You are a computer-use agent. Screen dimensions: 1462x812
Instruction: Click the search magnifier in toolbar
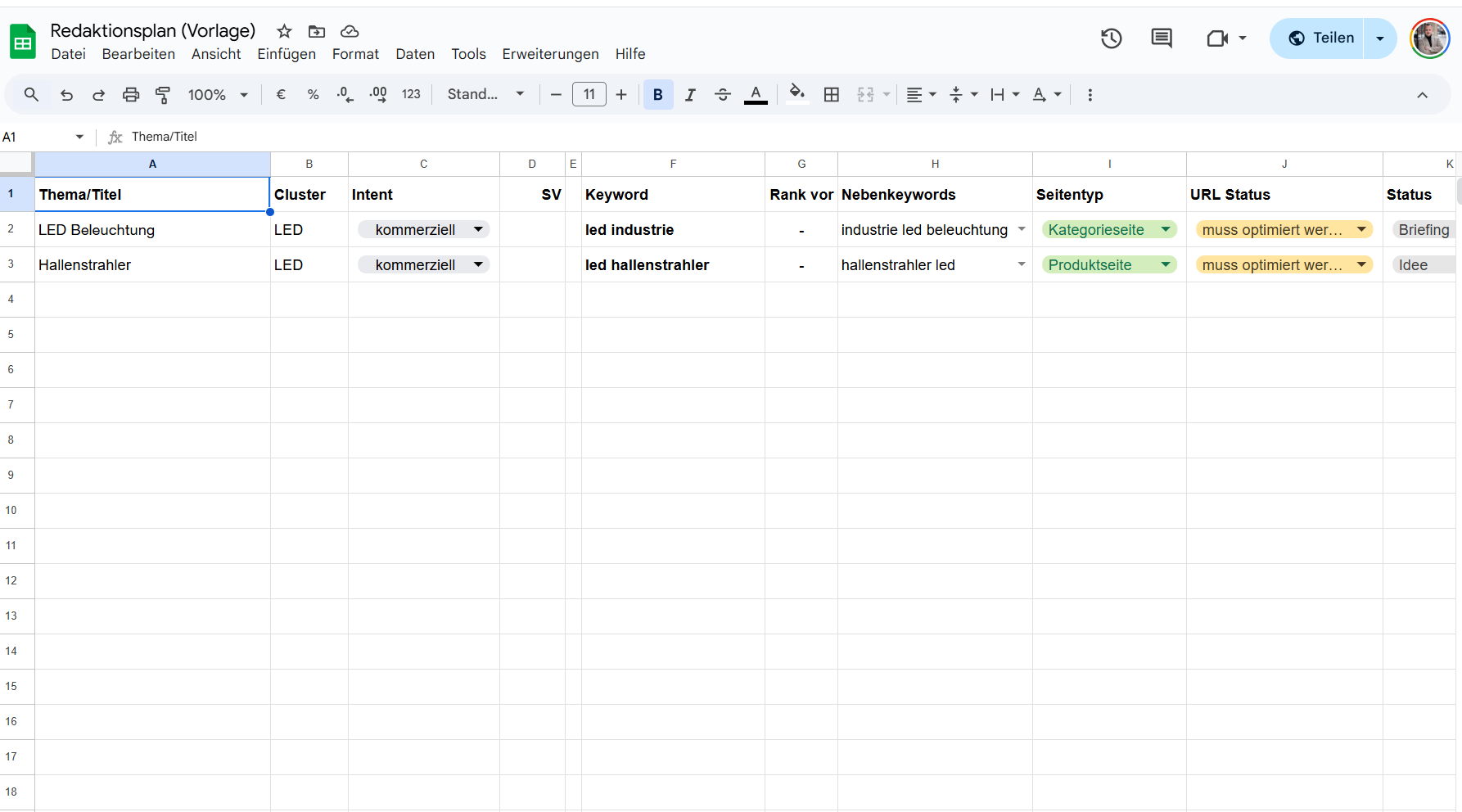pyautogui.click(x=31, y=95)
